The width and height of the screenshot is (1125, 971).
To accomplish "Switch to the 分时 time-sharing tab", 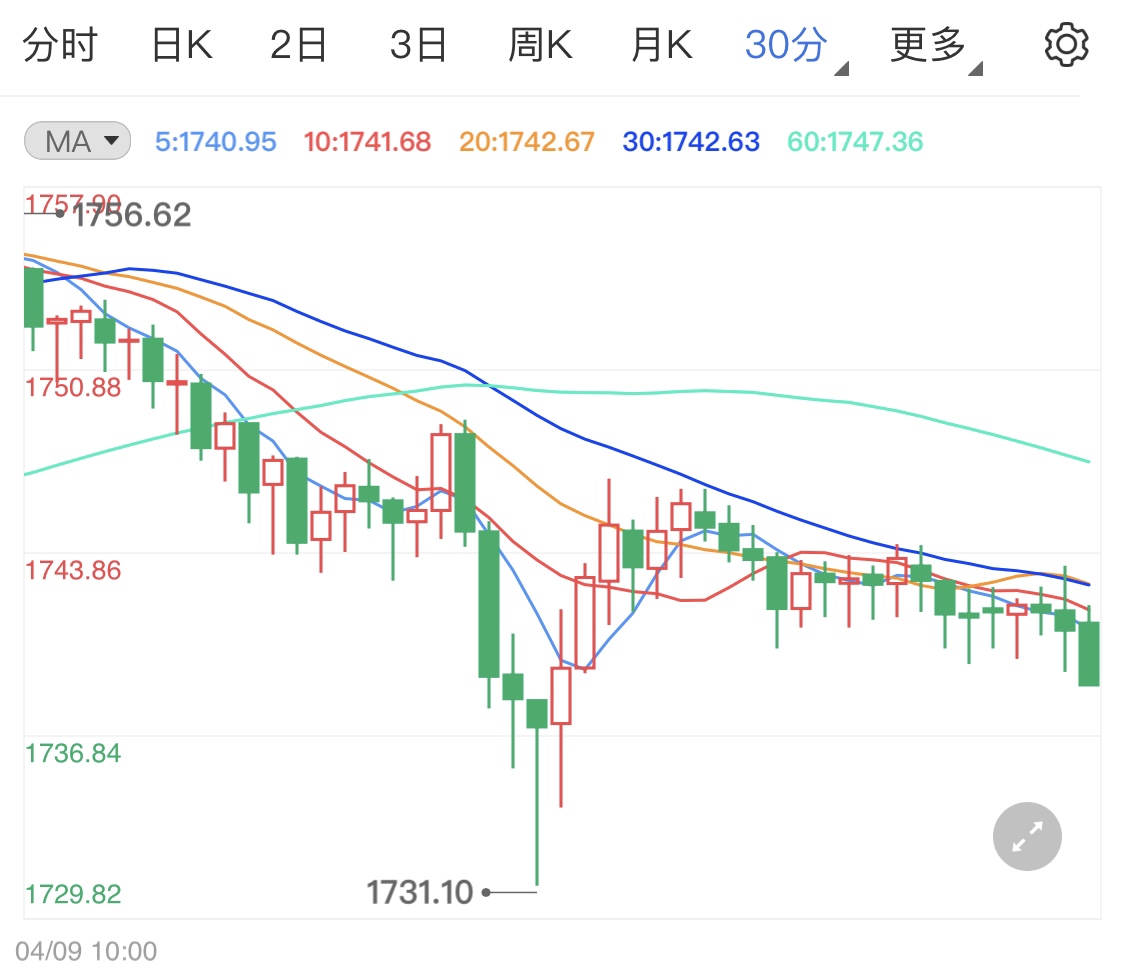I will pyautogui.click(x=62, y=43).
